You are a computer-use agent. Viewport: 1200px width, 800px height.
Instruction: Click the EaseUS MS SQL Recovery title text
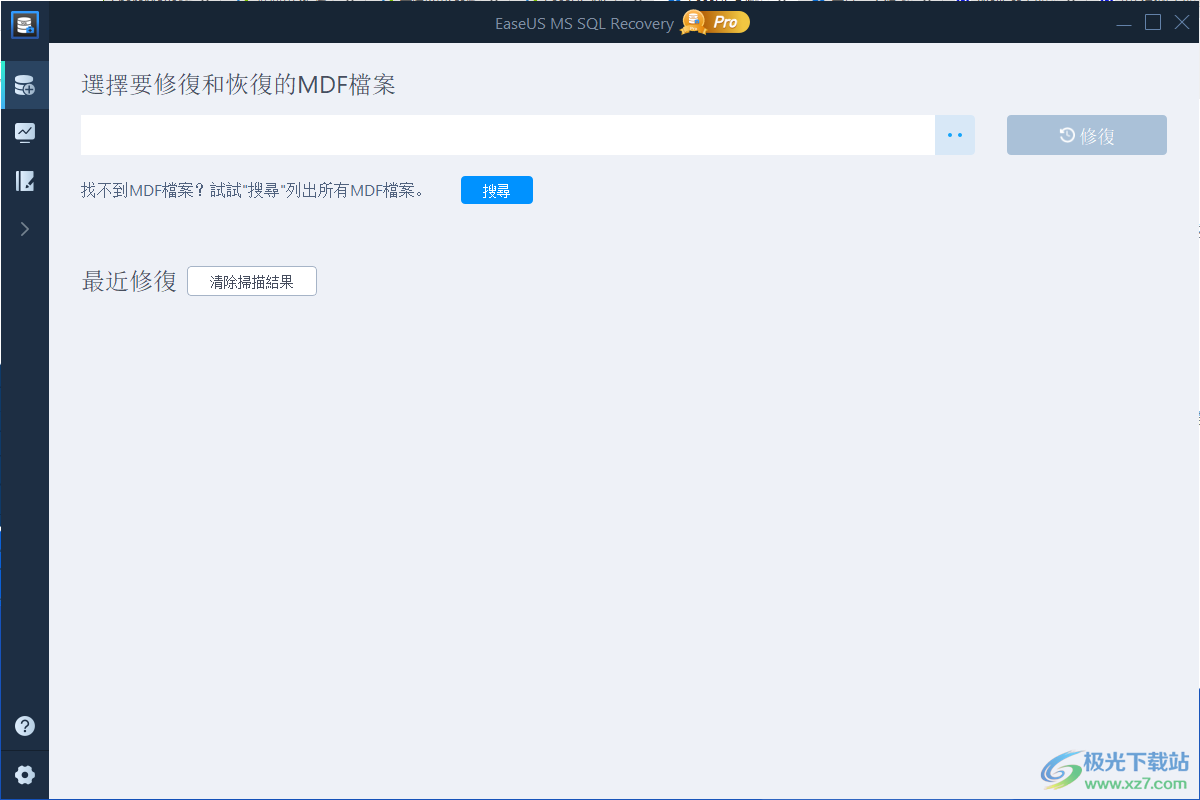pos(584,23)
